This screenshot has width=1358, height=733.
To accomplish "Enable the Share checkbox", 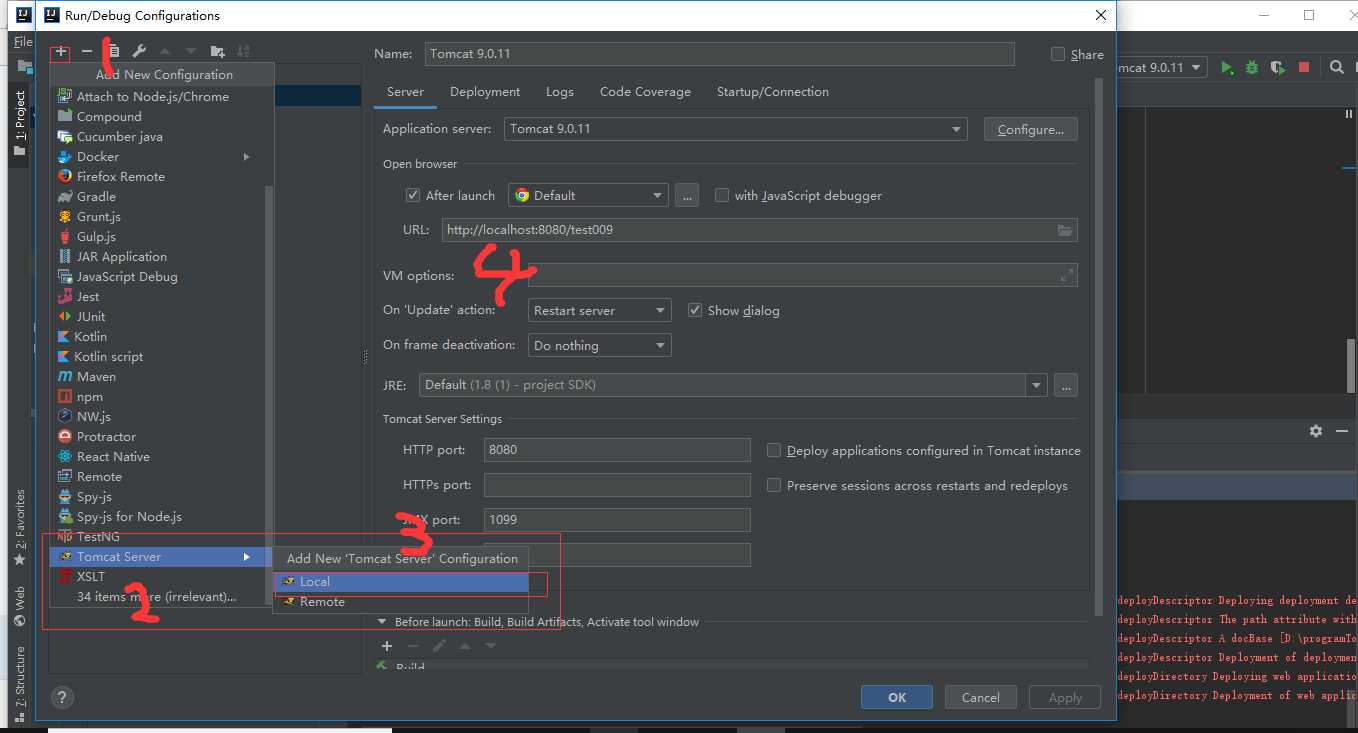I will click(1058, 54).
